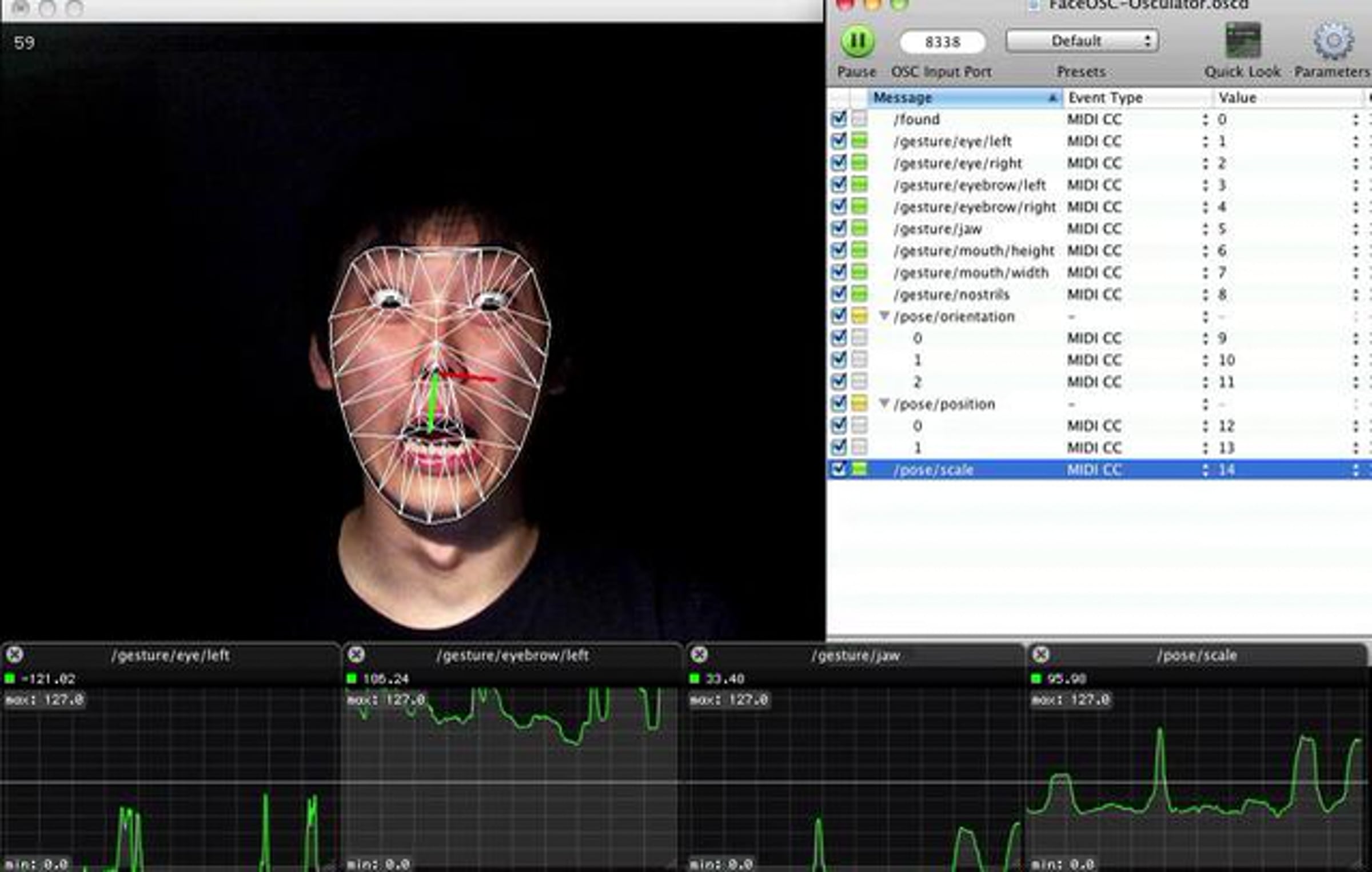Viewport: 1372px width, 872px height.
Task: Close the /gesture/eye/left graph panel
Action: (x=15, y=654)
